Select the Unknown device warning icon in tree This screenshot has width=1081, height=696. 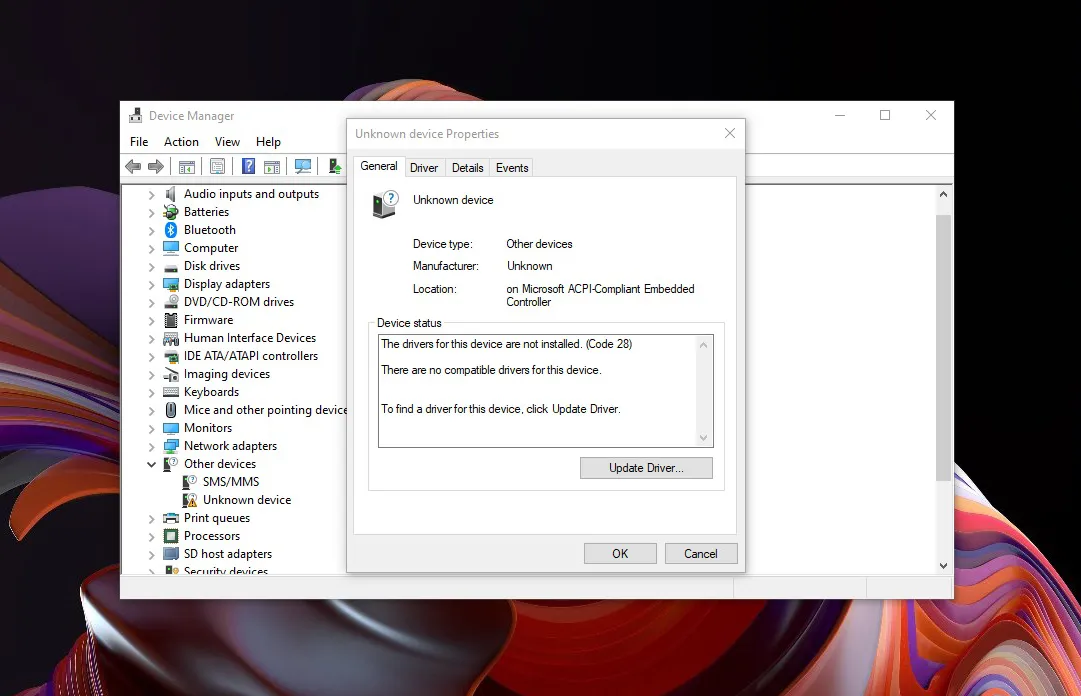click(190, 500)
